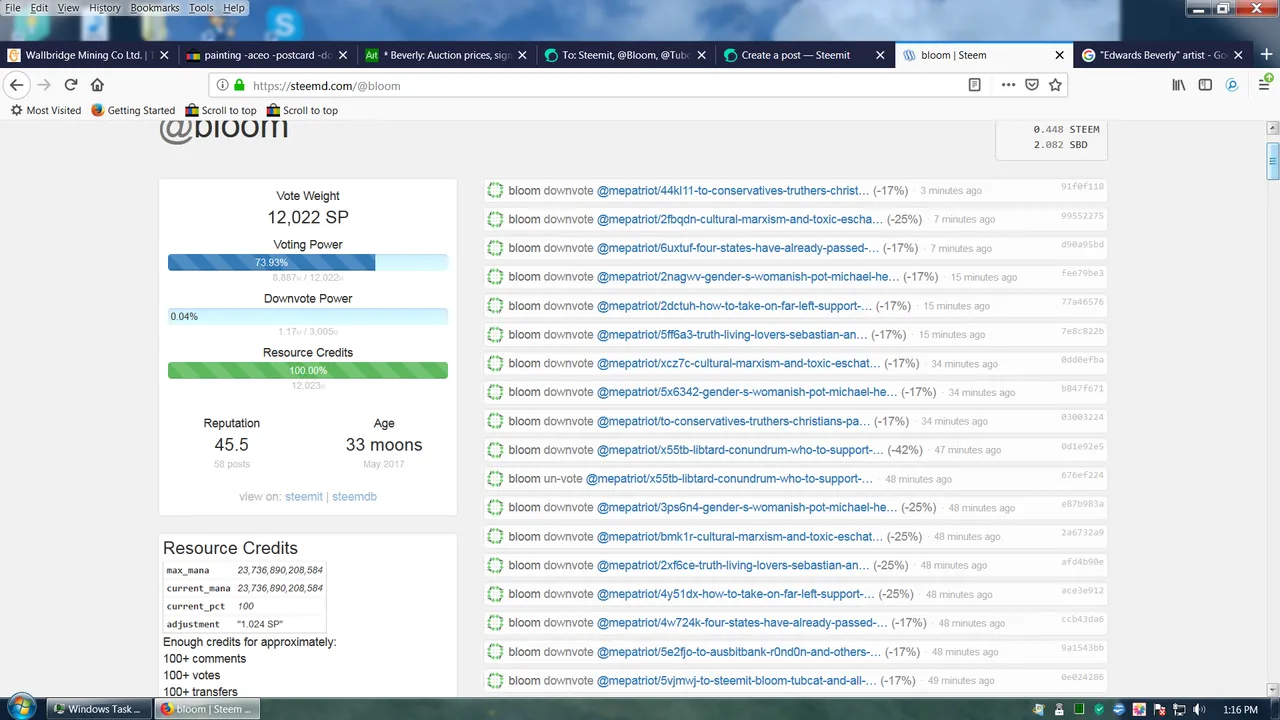
Task: Click the 12,022 SP vote weight value
Action: (x=308, y=217)
